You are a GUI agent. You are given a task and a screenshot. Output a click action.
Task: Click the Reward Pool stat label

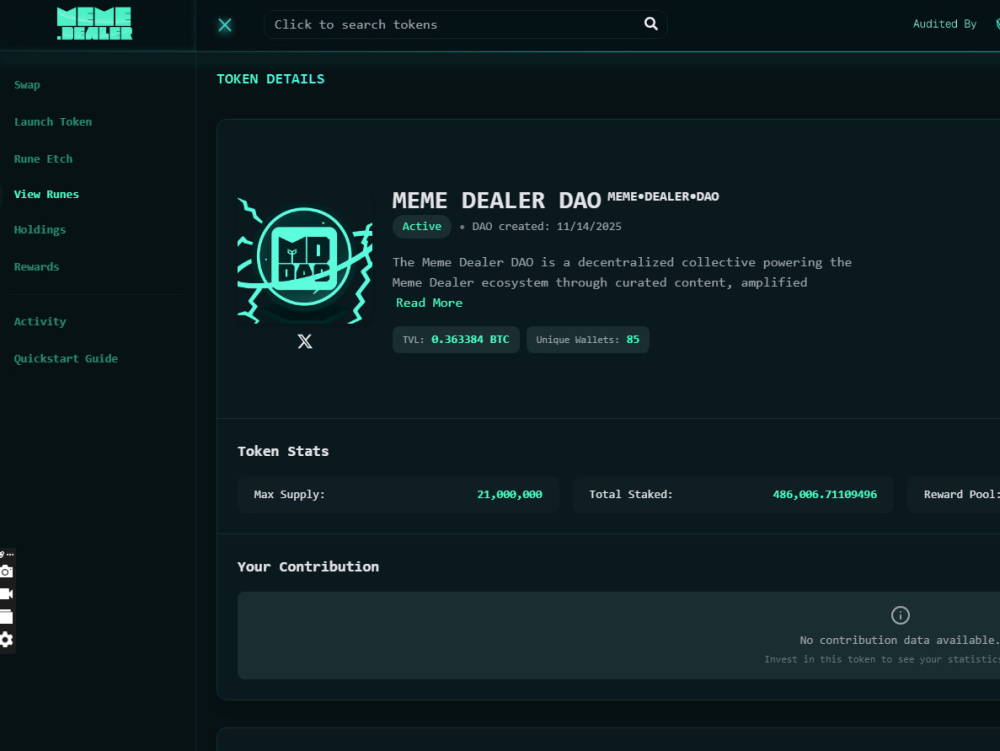click(961, 494)
